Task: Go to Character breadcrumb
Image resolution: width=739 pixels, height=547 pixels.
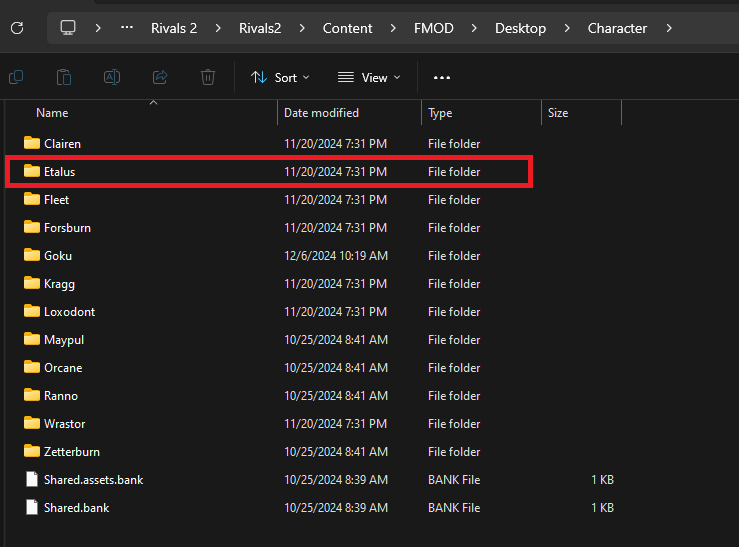Action: point(617,28)
